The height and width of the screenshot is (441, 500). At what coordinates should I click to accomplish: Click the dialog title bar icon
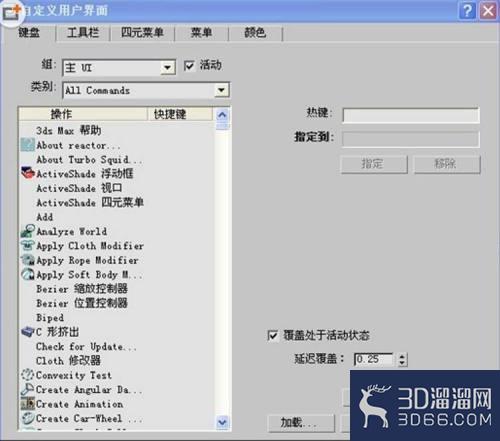(11, 12)
